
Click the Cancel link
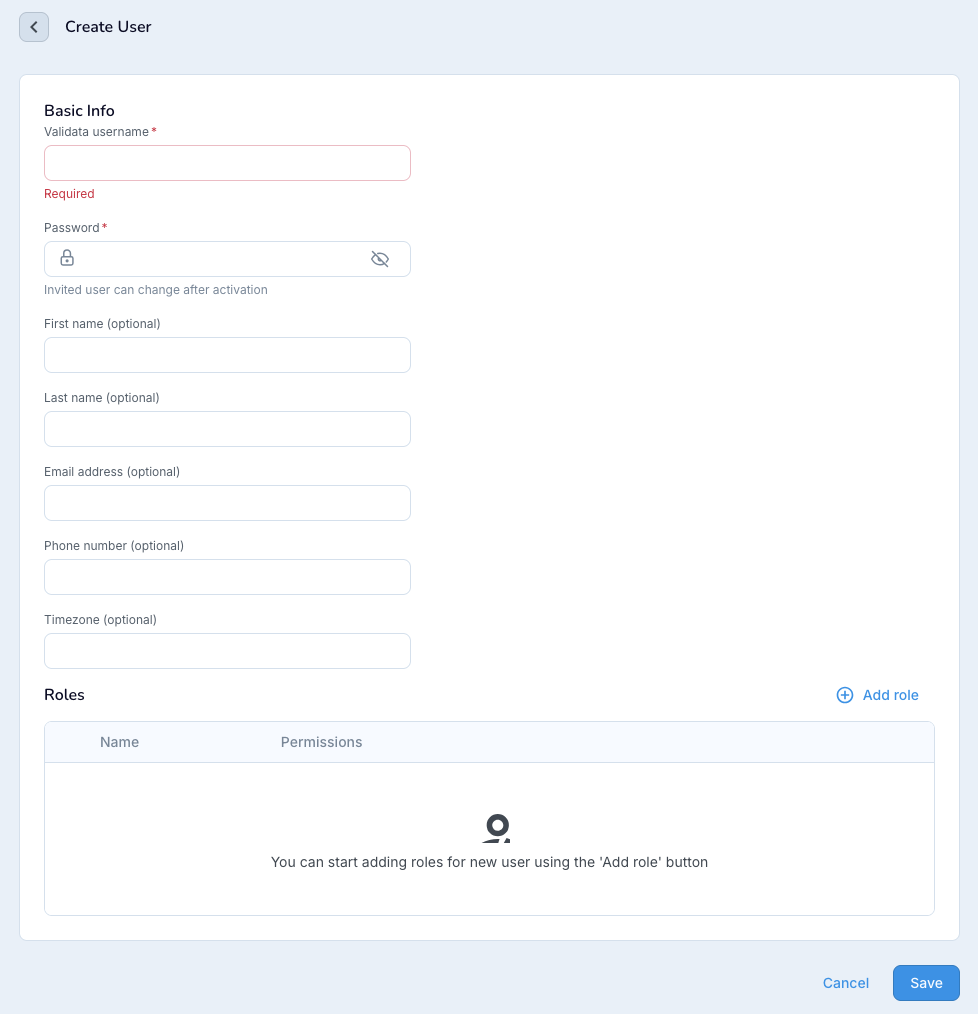coord(845,983)
